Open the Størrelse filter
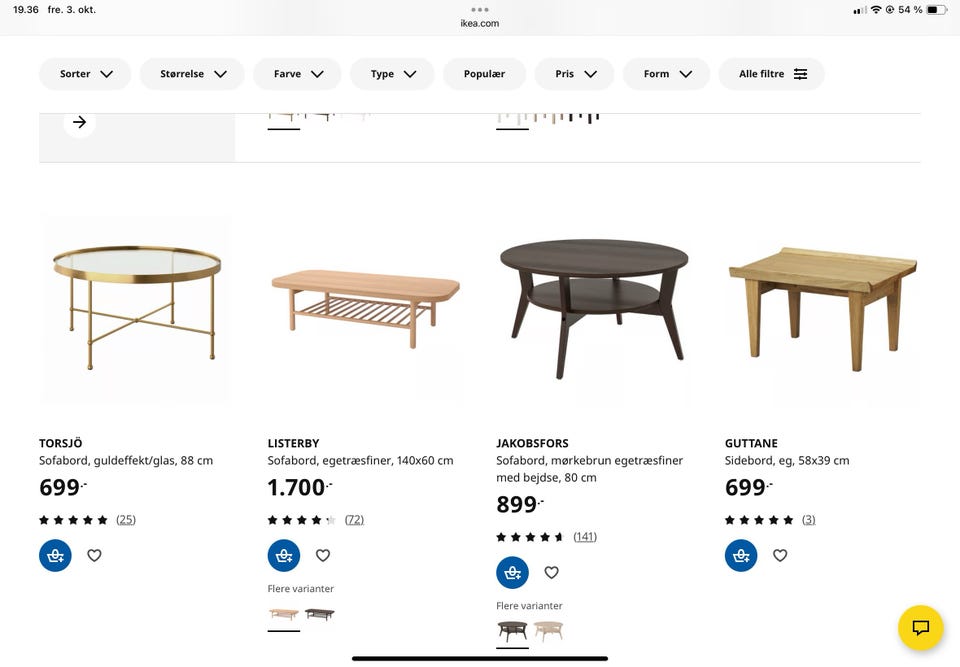The height and width of the screenshot is (667, 960). [192, 73]
